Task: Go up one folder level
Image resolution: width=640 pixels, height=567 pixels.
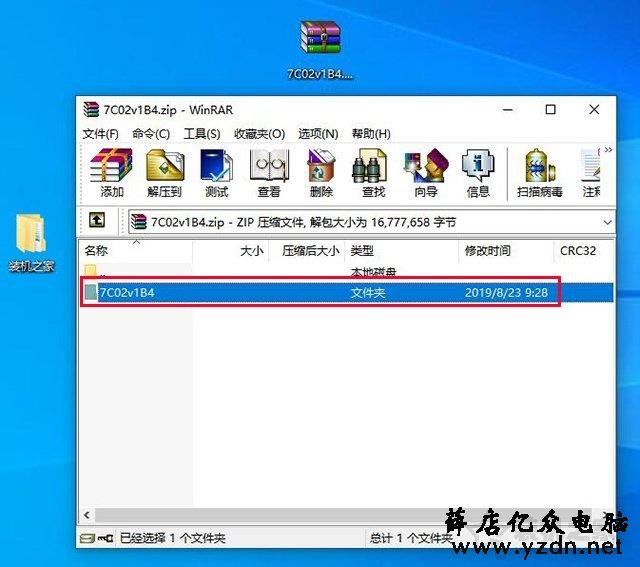Action: [97, 220]
